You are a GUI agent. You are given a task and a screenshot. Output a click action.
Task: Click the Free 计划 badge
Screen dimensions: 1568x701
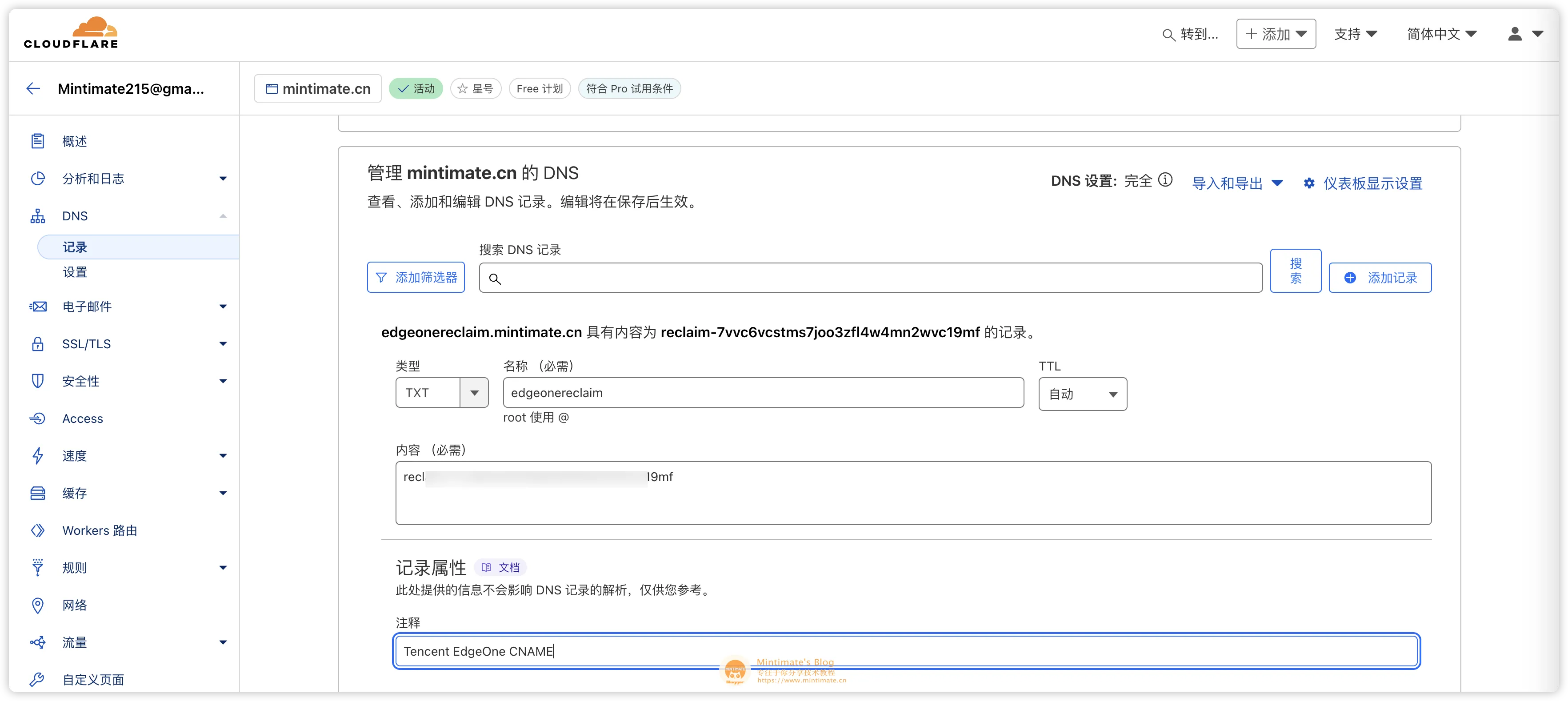coord(539,89)
